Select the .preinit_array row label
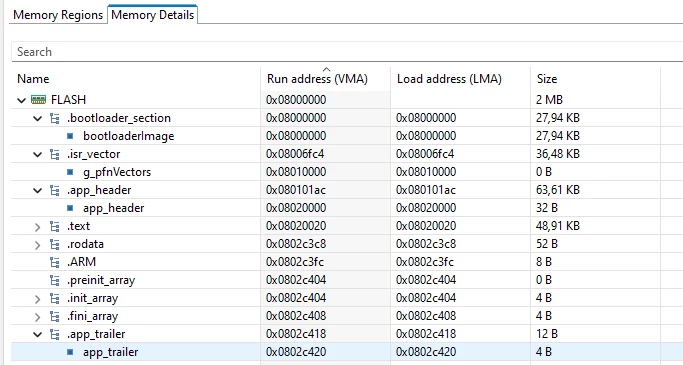The image size is (683, 365). click(x=101, y=280)
